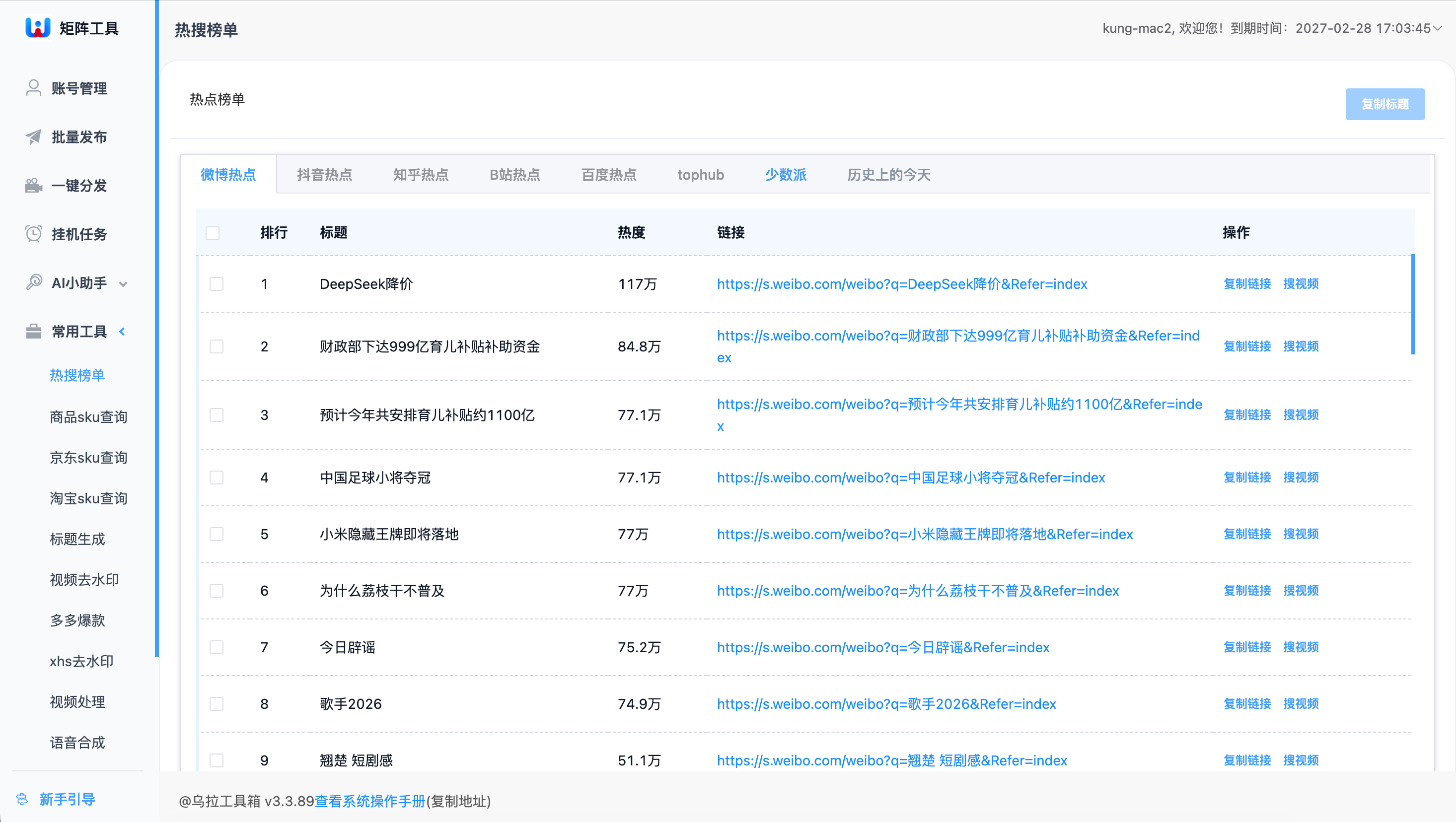Click the 新手引导 guide icon
Image resolution: width=1456 pixels, height=822 pixels.
click(x=22, y=799)
